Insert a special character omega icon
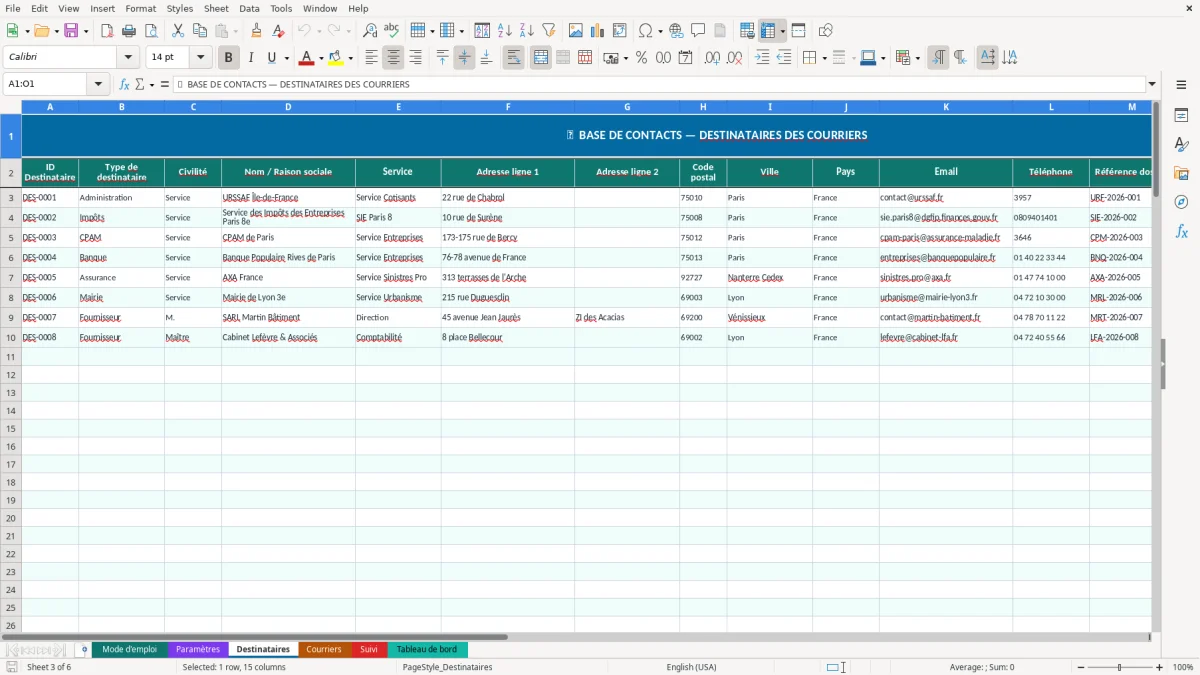1200x675 pixels. [x=645, y=31]
